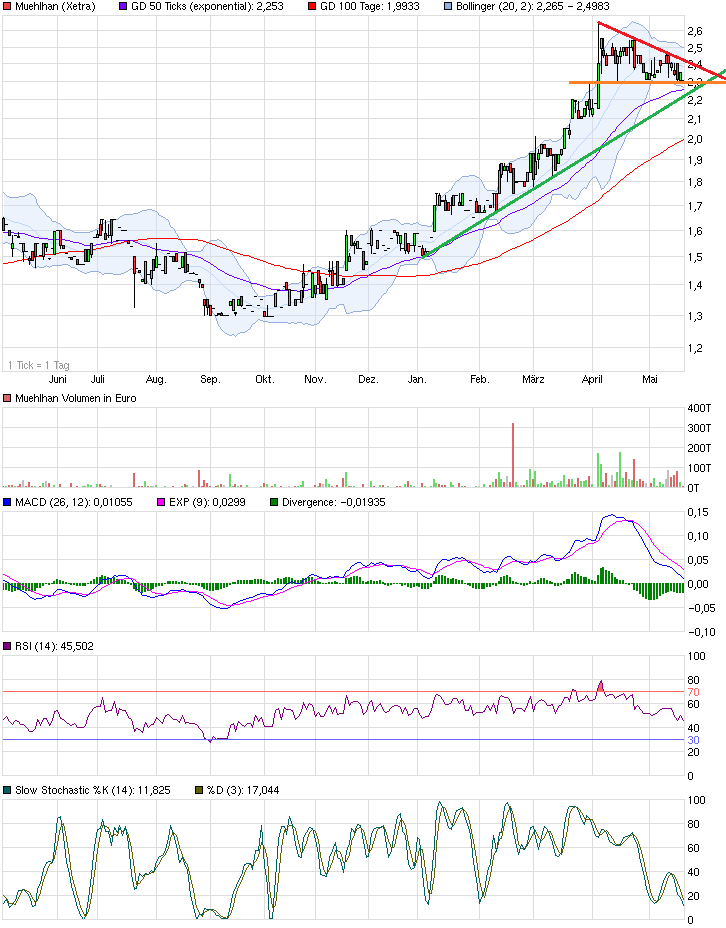Click the purple GD 50 Ticks legend swatch

[123, 7]
